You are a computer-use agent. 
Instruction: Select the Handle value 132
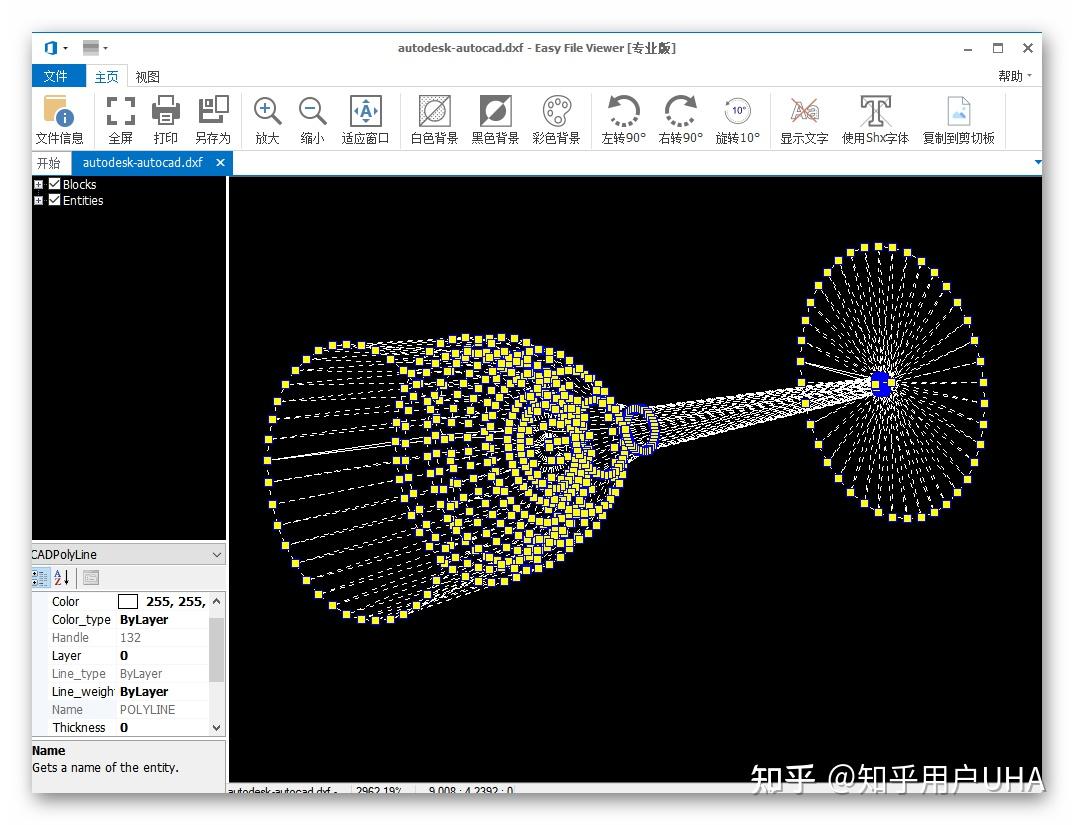130,638
